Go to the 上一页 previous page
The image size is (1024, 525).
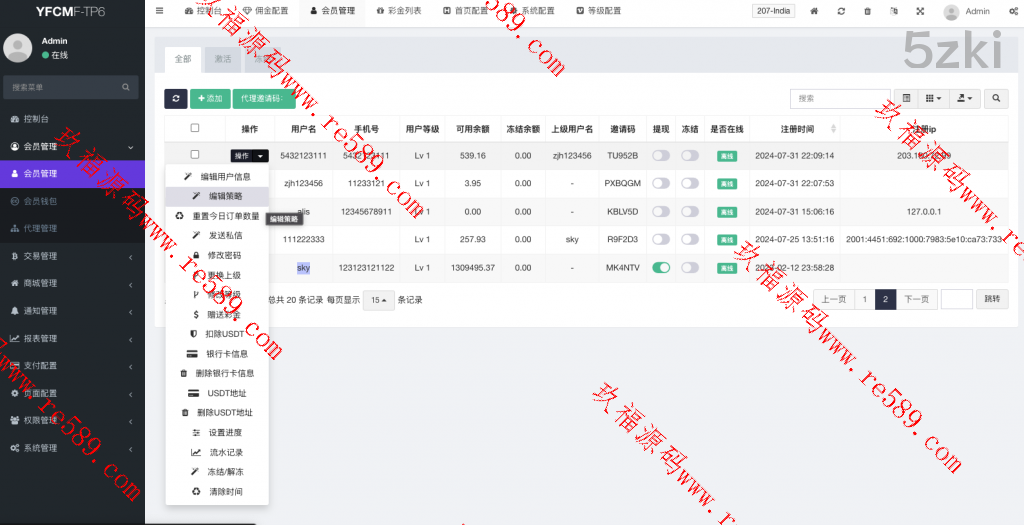pos(834,299)
